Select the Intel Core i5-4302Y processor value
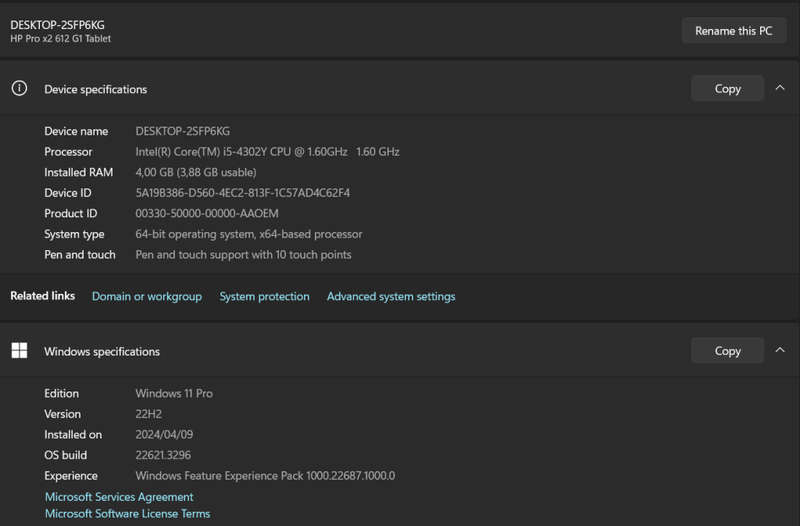 (267, 152)
